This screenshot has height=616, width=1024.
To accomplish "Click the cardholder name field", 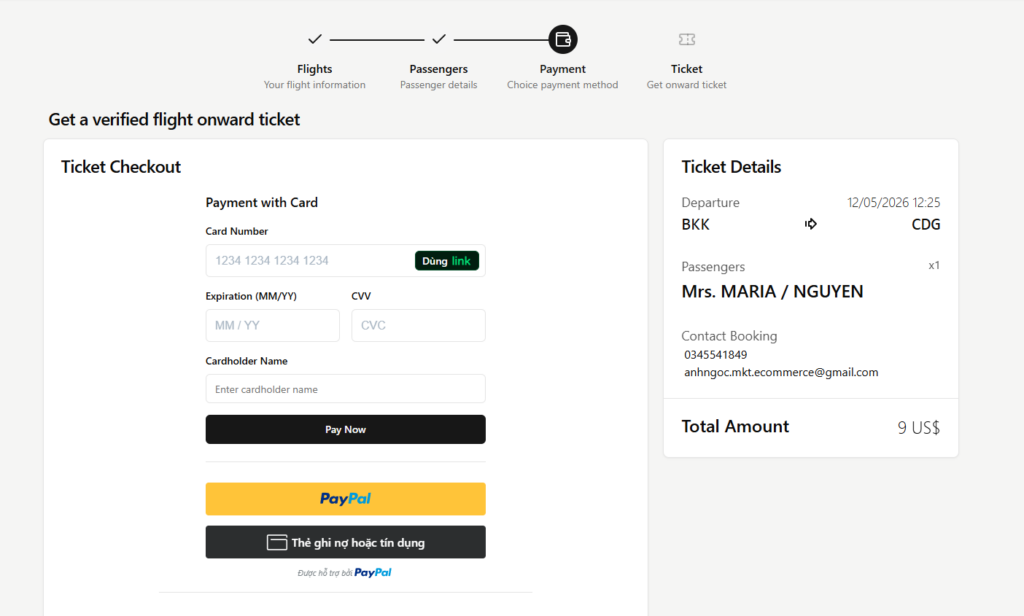I will 345,388.
